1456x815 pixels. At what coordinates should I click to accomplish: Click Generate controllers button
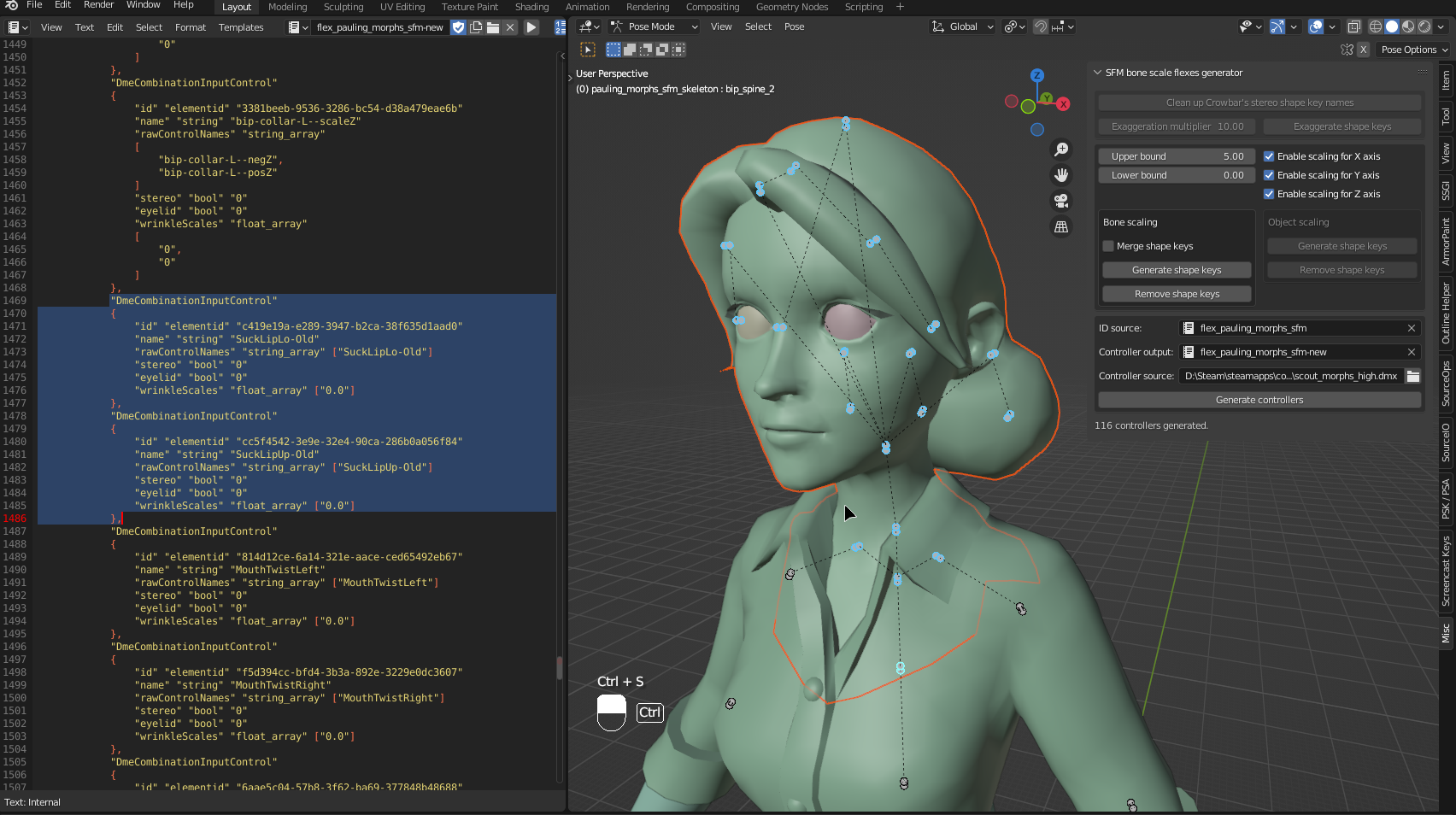1259,400
